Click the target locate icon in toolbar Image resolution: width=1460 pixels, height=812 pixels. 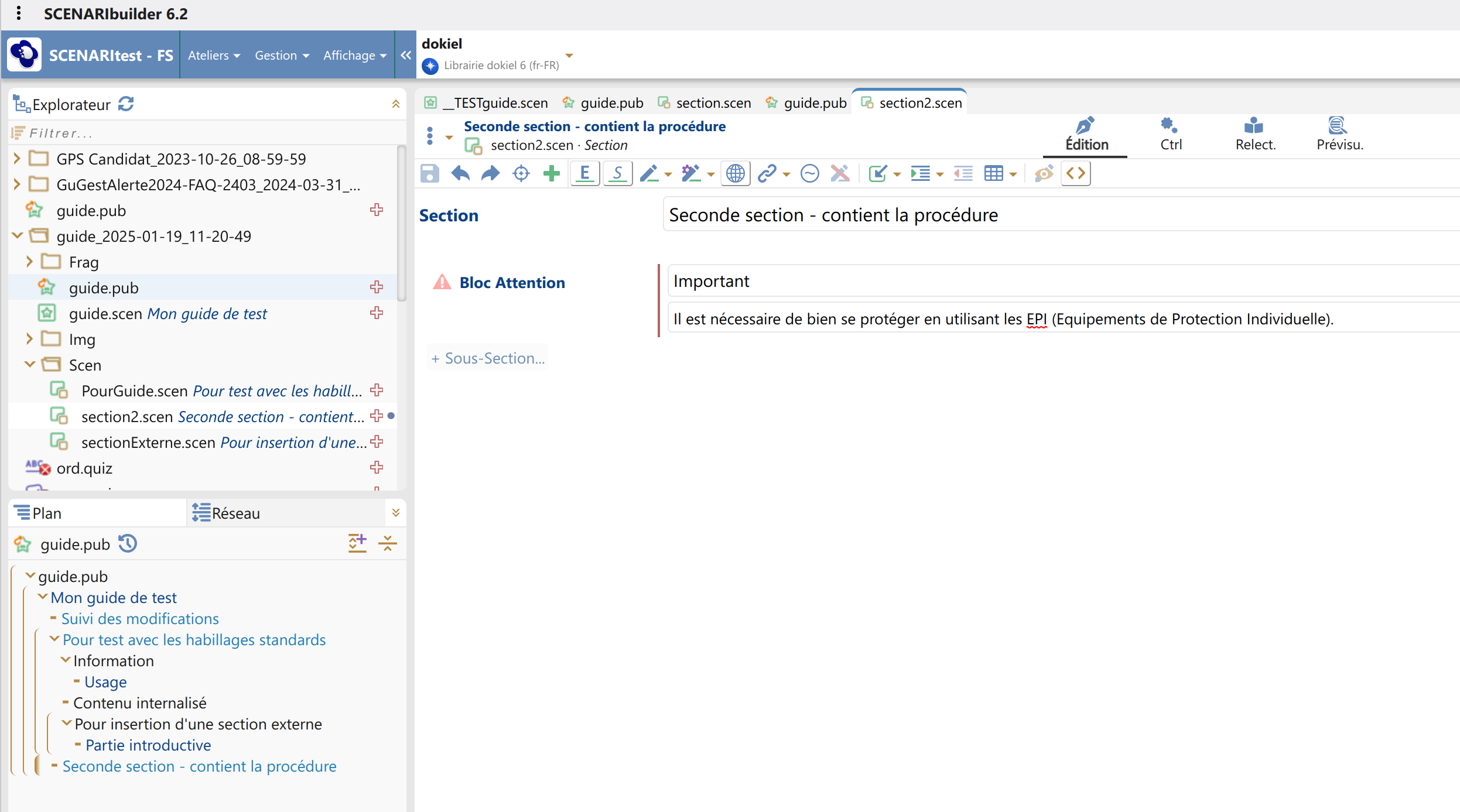[521, 174]
